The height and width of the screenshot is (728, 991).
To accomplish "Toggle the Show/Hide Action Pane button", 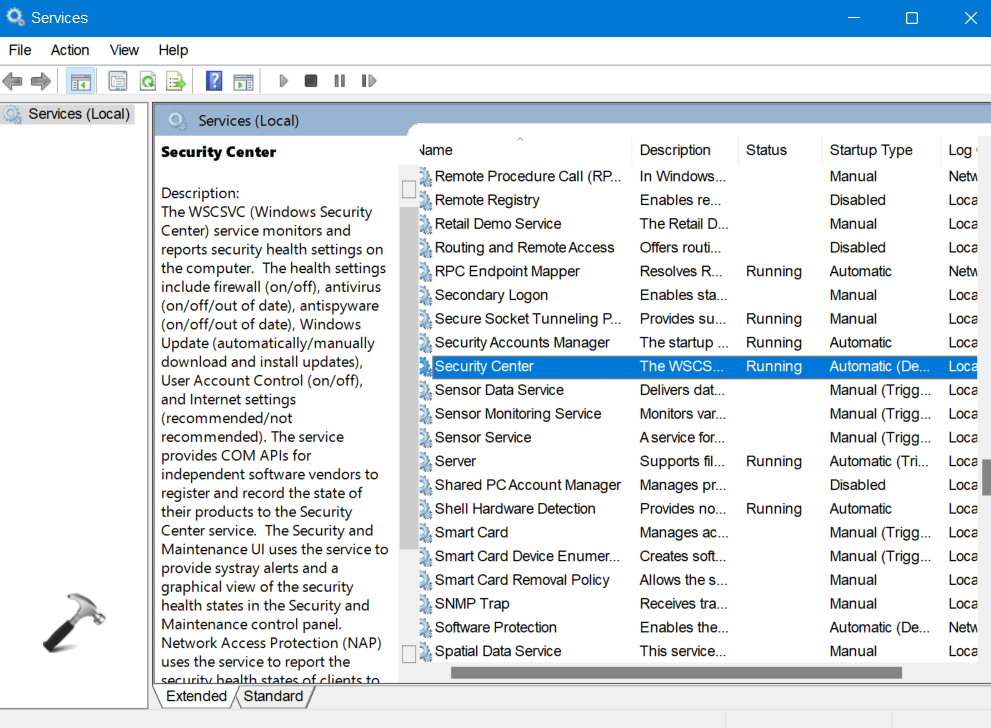I will point(243,81).
